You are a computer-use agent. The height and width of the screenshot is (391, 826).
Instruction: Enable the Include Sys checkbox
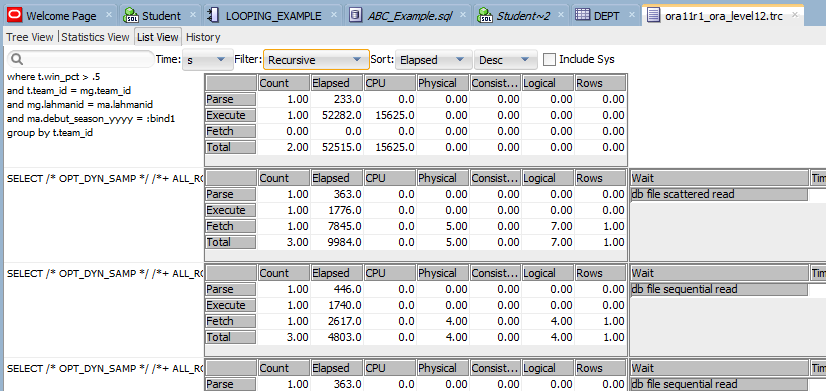point(549,59)
